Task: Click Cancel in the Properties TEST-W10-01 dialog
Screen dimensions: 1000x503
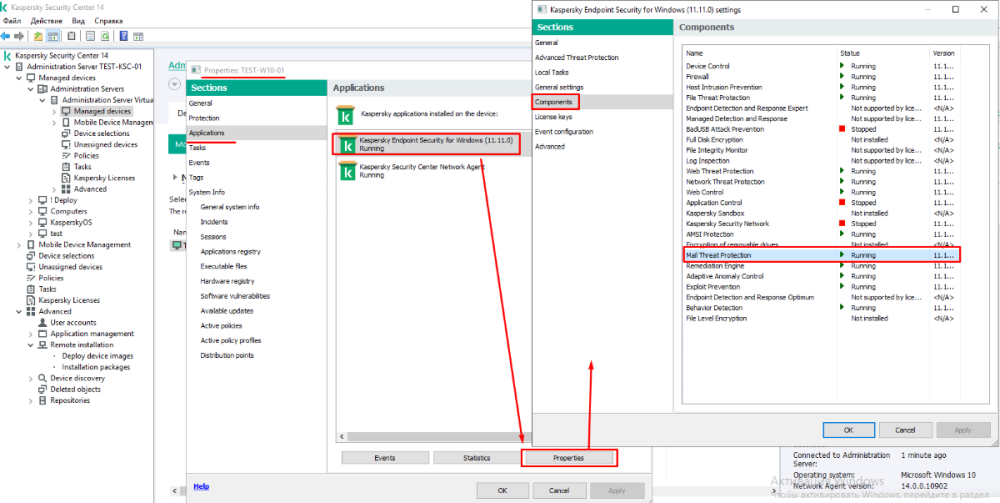Action: pyautogui.click(x=559, y=490)
